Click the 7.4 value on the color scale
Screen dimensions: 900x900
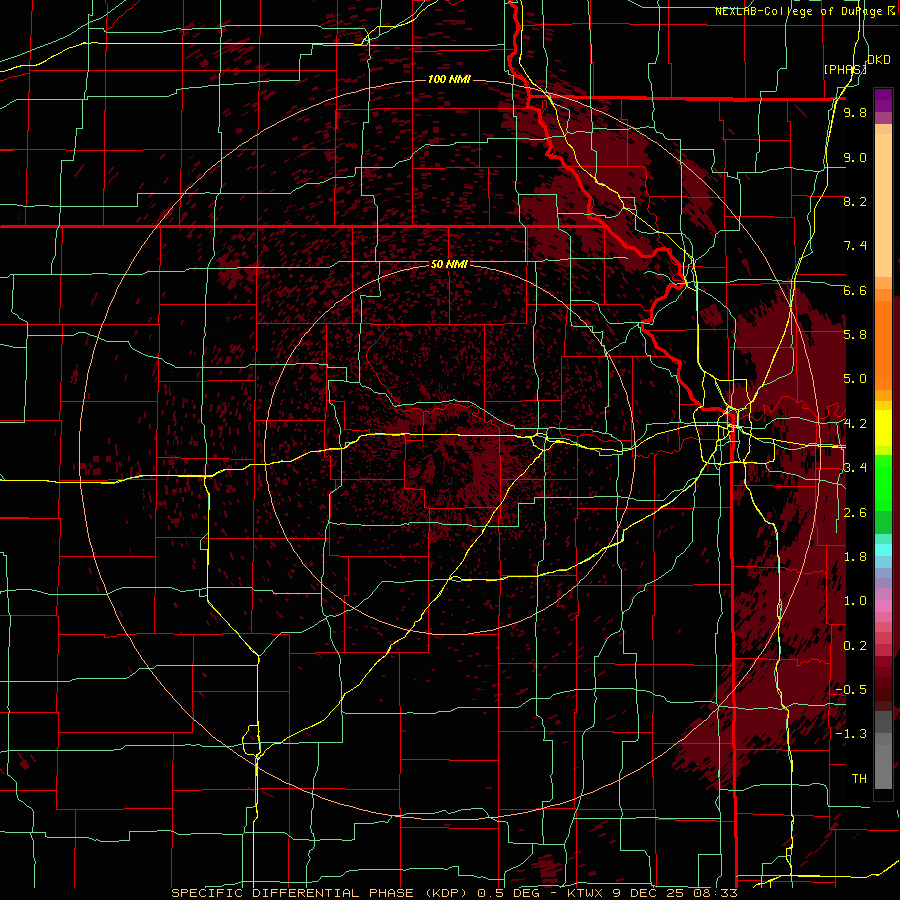click(855, 246)
